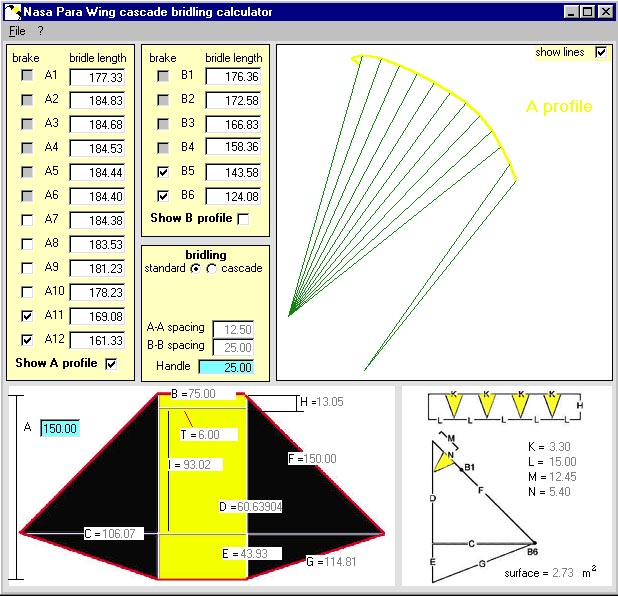Screen dimensions: 618x596
Task: Click the application icon in title bar
Action: [x=12, y=12]
